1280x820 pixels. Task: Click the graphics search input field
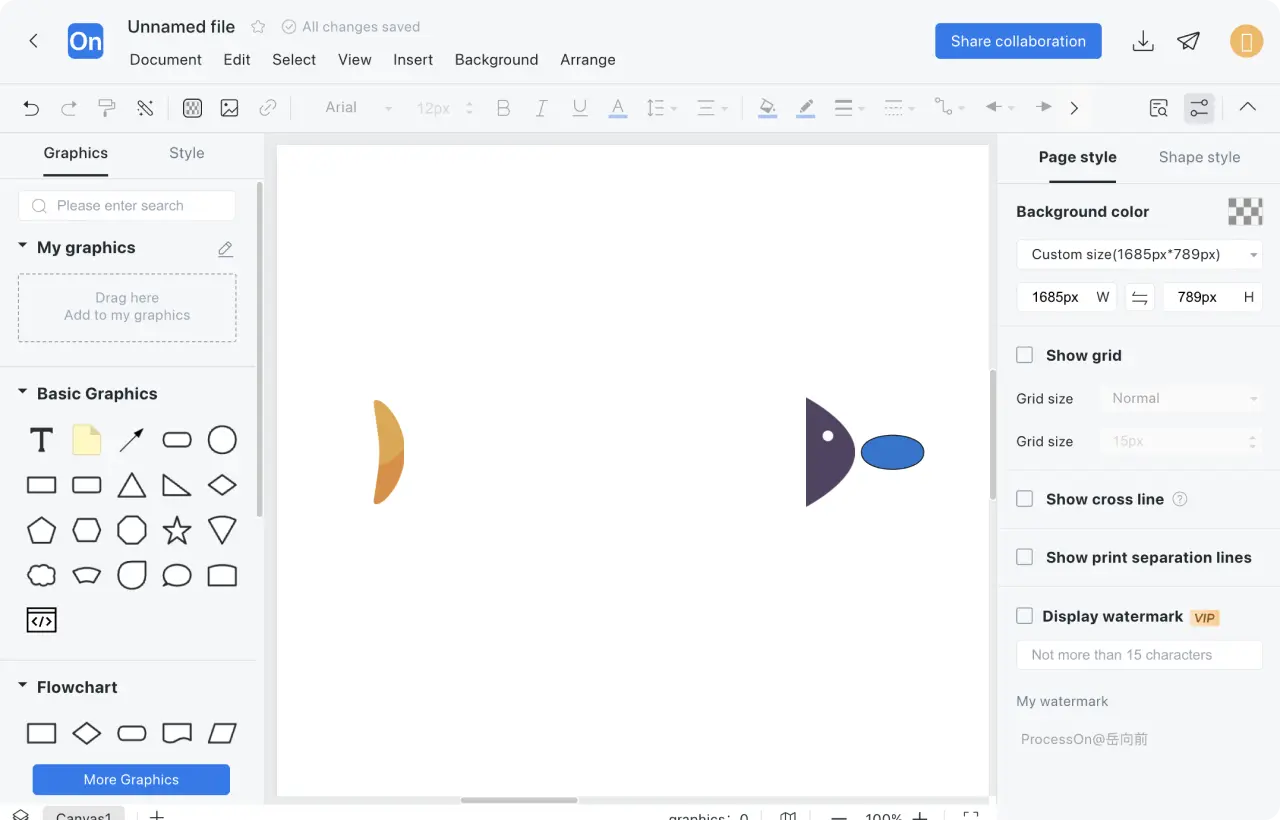127,206
